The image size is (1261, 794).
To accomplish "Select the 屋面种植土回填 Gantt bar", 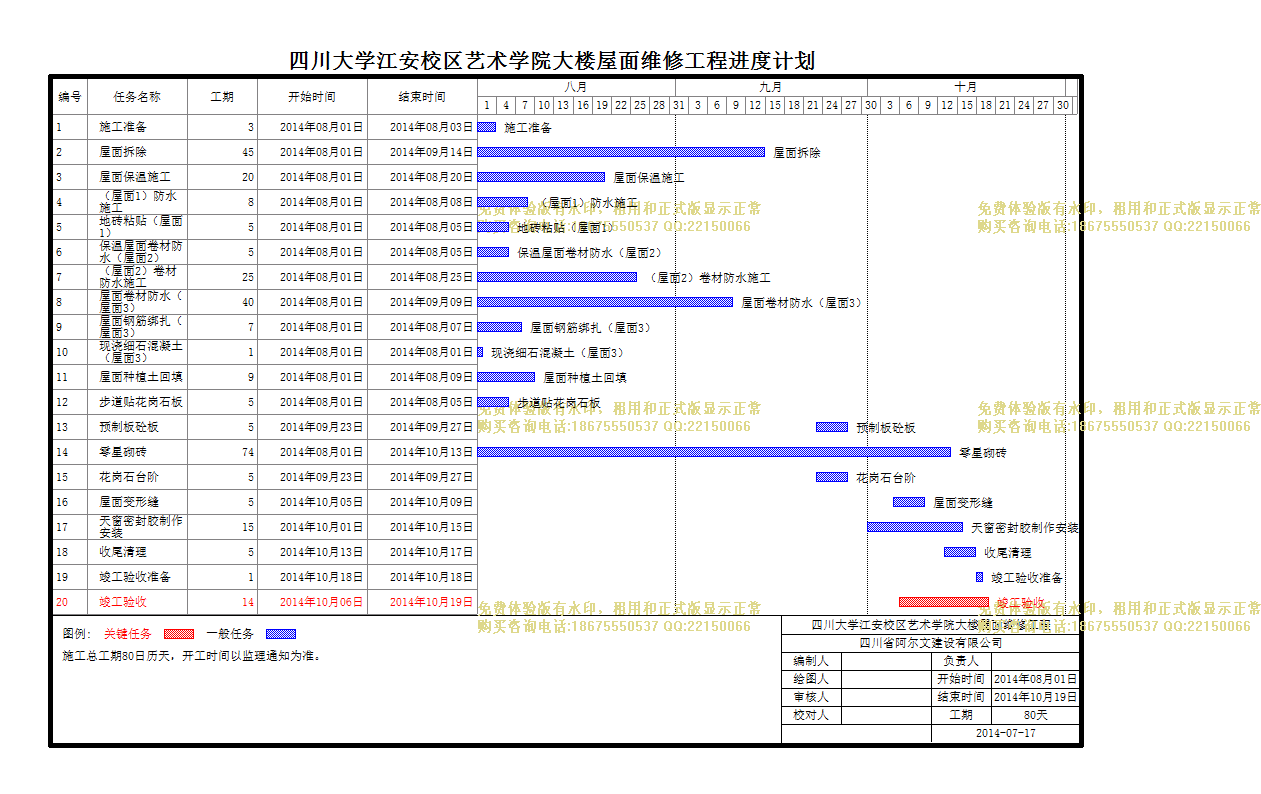I will point(506,377).
